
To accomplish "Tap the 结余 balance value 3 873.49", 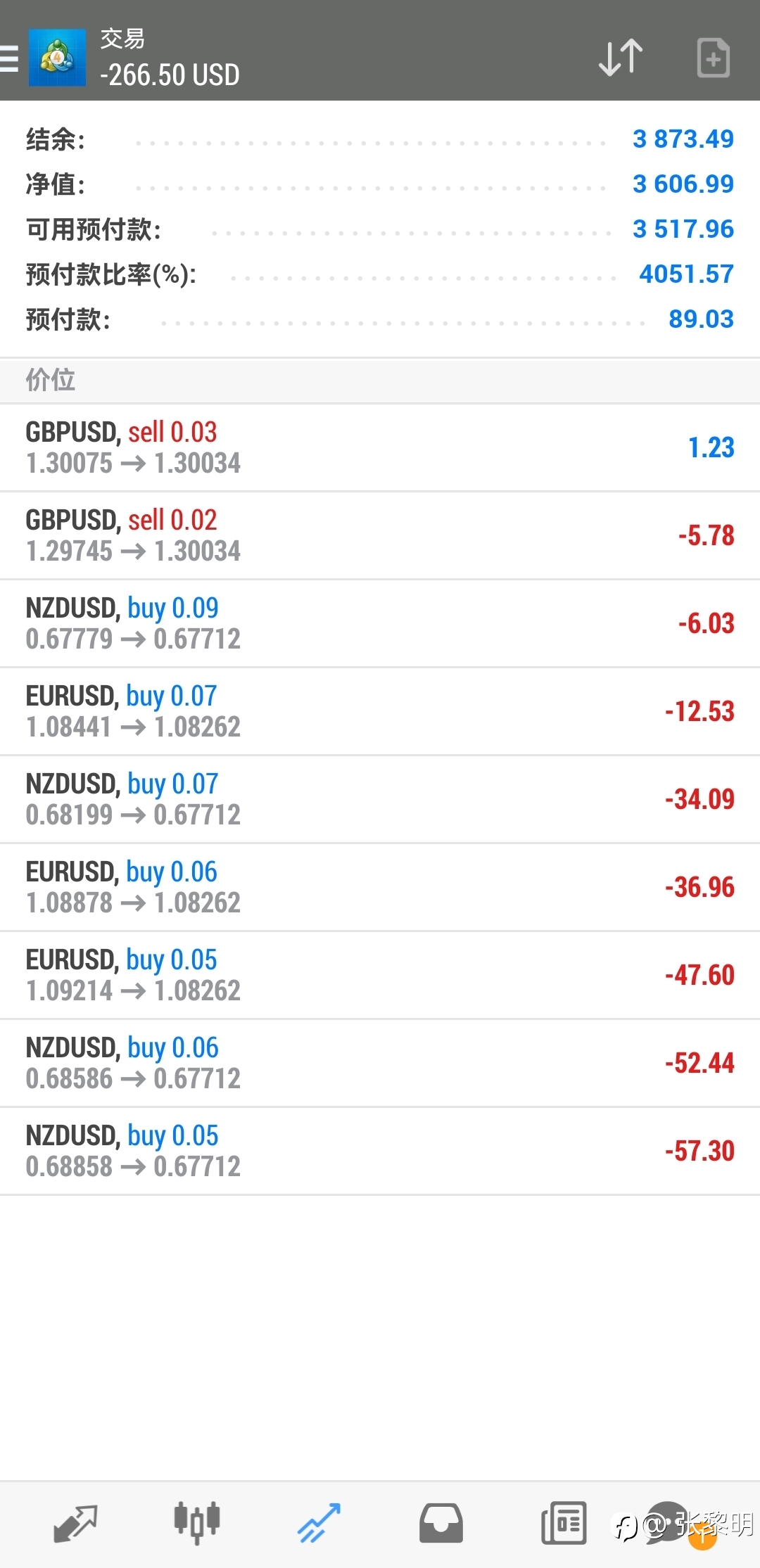I will coord(683,139).
